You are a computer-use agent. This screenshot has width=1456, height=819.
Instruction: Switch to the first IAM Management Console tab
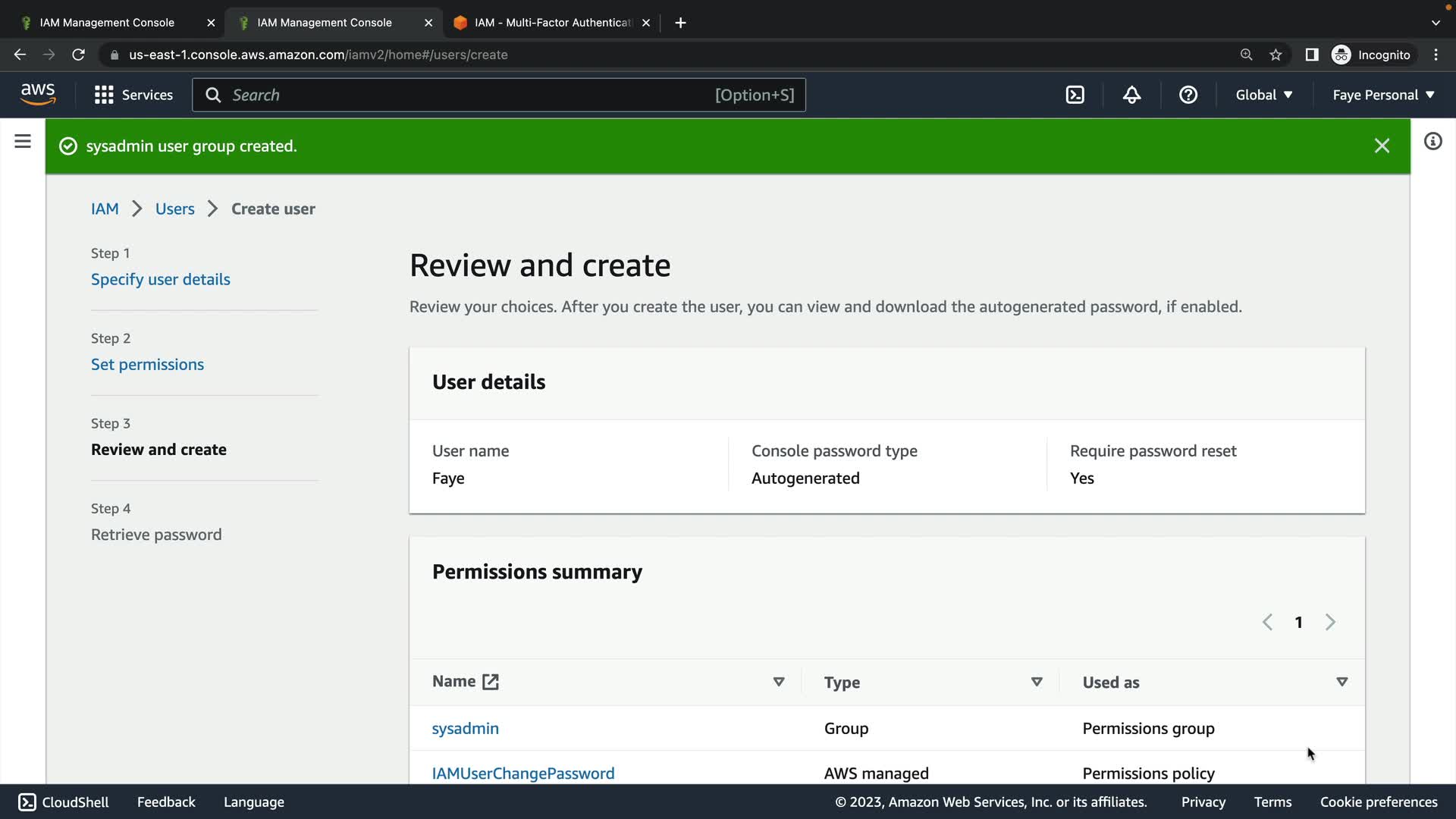(107, 23)
